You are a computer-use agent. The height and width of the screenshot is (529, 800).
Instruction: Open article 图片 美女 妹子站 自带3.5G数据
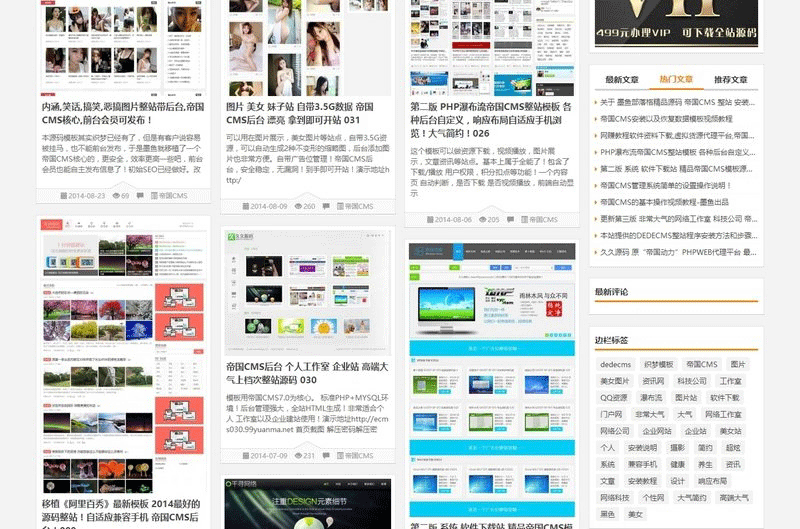click(300, 113)
